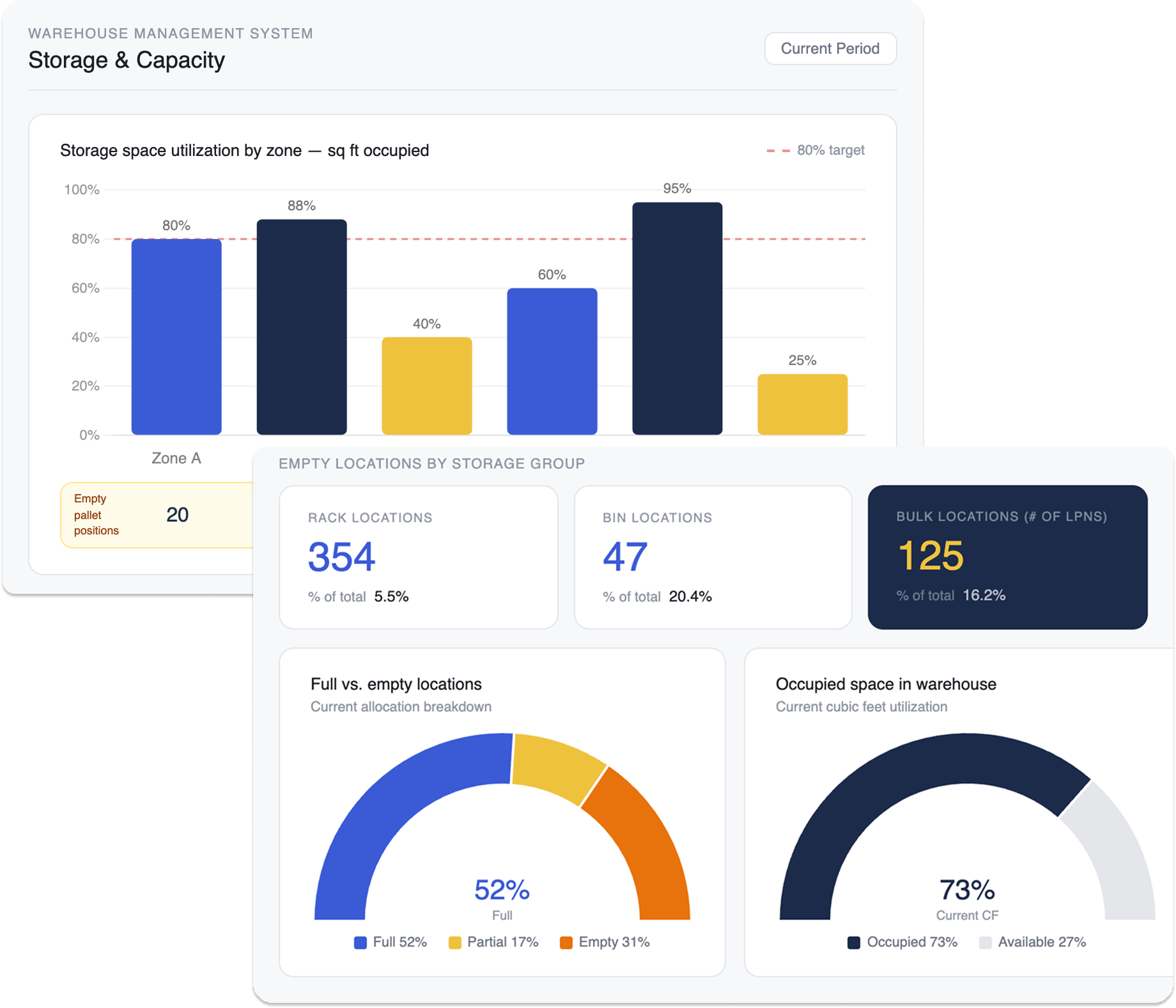Click the "Current cubic feet utilization" subtitle

click(862, 707)
